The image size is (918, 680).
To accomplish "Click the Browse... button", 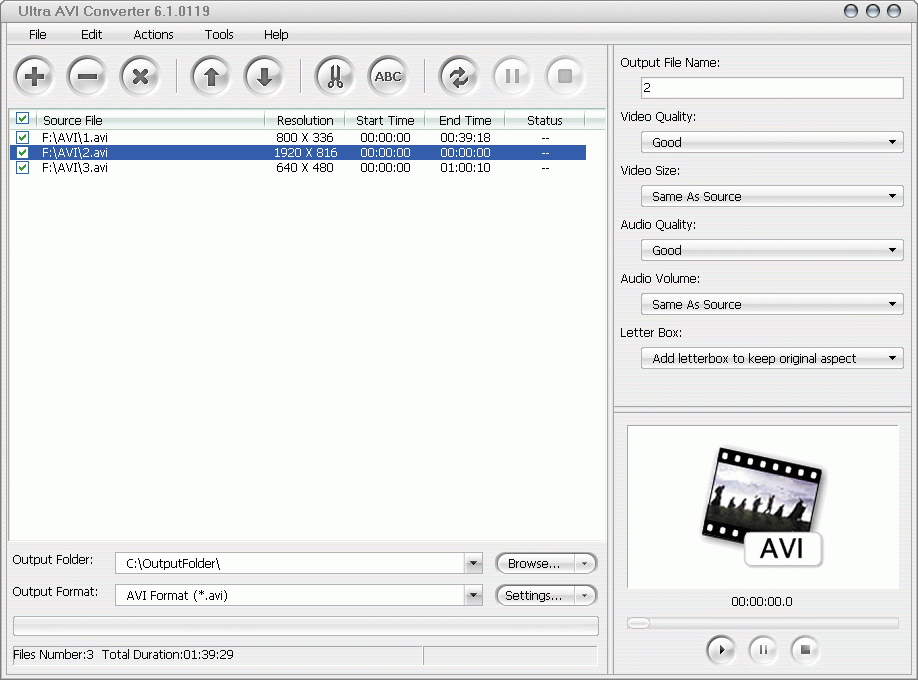I will [535, 563].
